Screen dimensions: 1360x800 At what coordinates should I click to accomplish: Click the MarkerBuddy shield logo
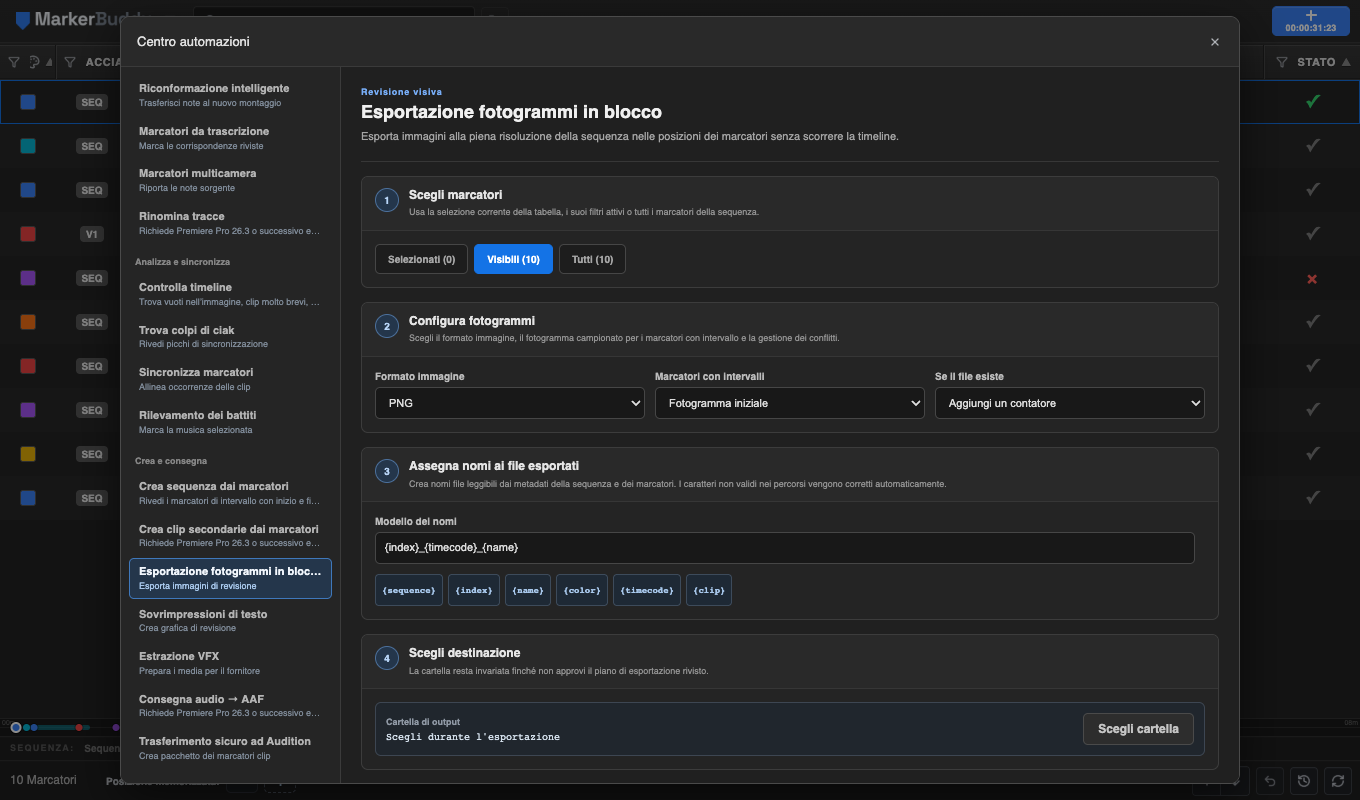click(22, 20)
